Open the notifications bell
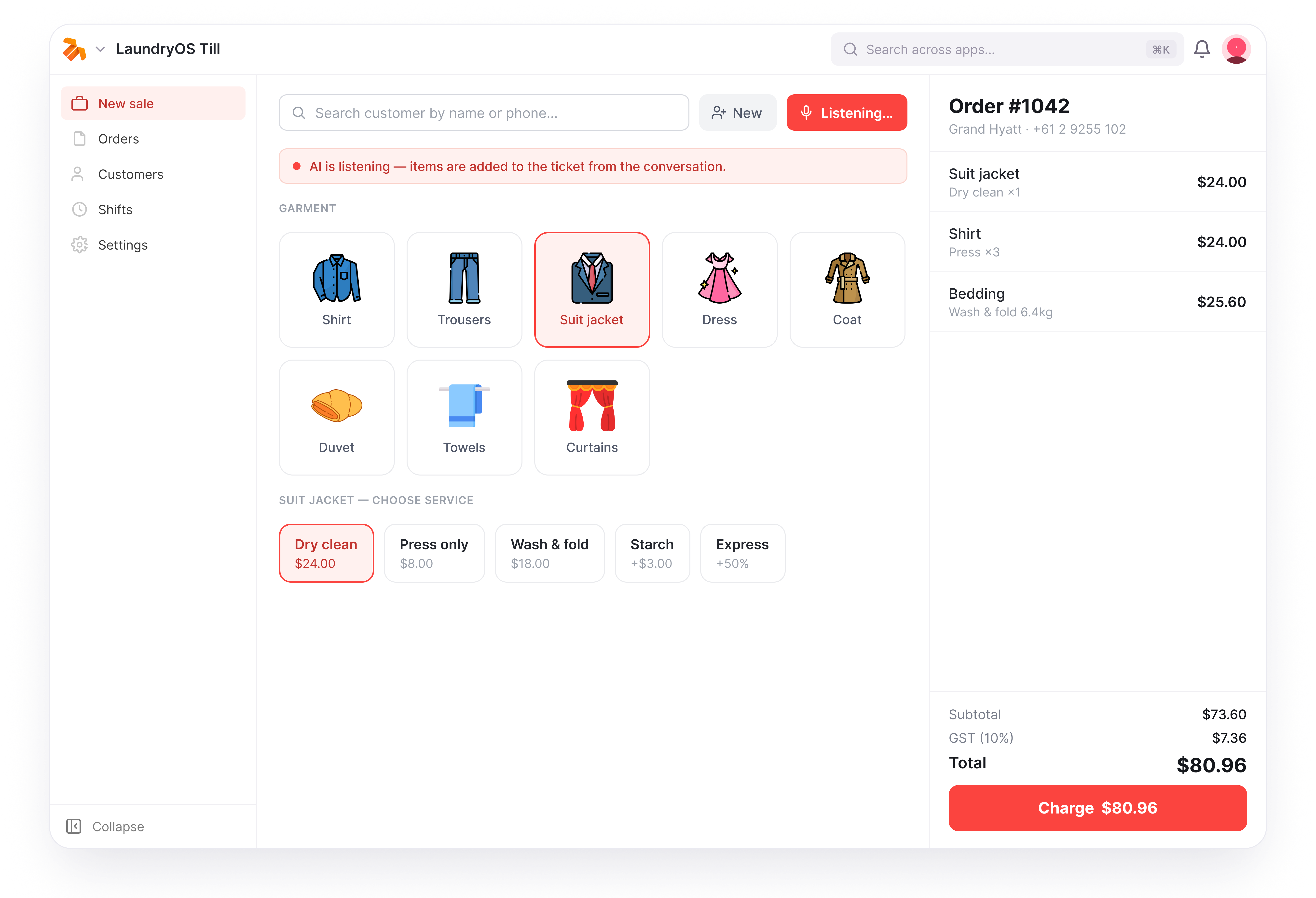Screen dimensions: 1316x898 coord(1202,49)
